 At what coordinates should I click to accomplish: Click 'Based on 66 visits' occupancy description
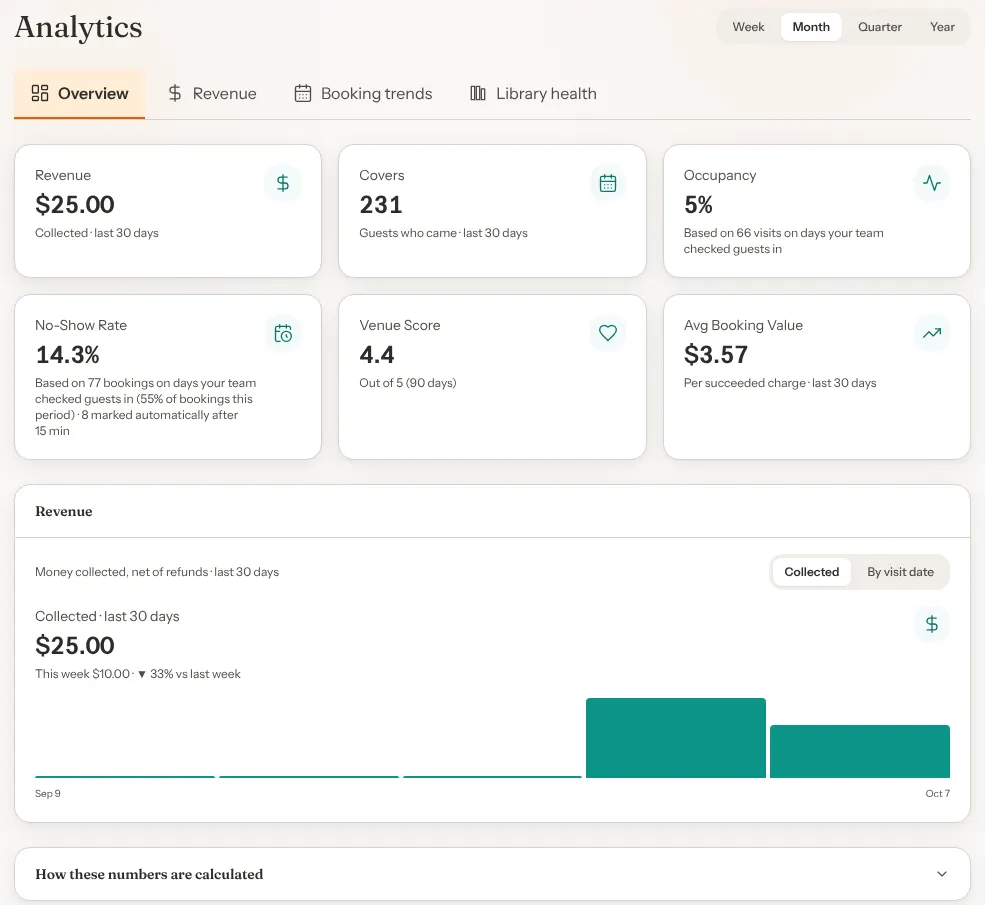pos(783,241)
